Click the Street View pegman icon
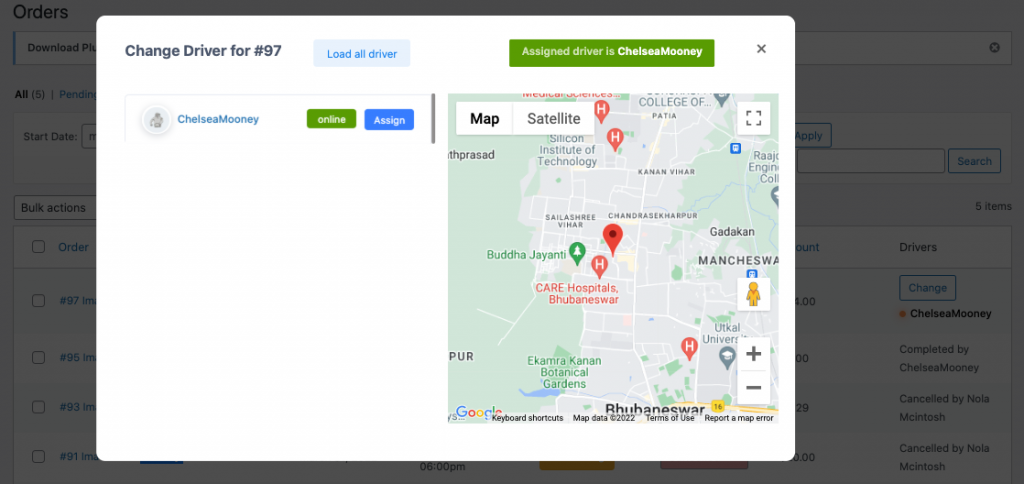Viewport: 1024px width, 484px height. [x=753, y=295]
